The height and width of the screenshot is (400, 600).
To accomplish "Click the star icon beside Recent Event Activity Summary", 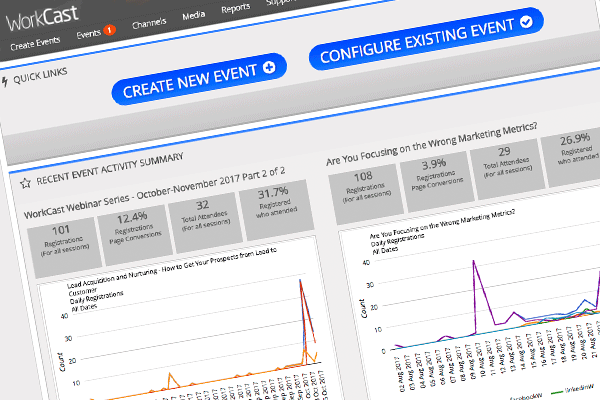I will point(25,183).
